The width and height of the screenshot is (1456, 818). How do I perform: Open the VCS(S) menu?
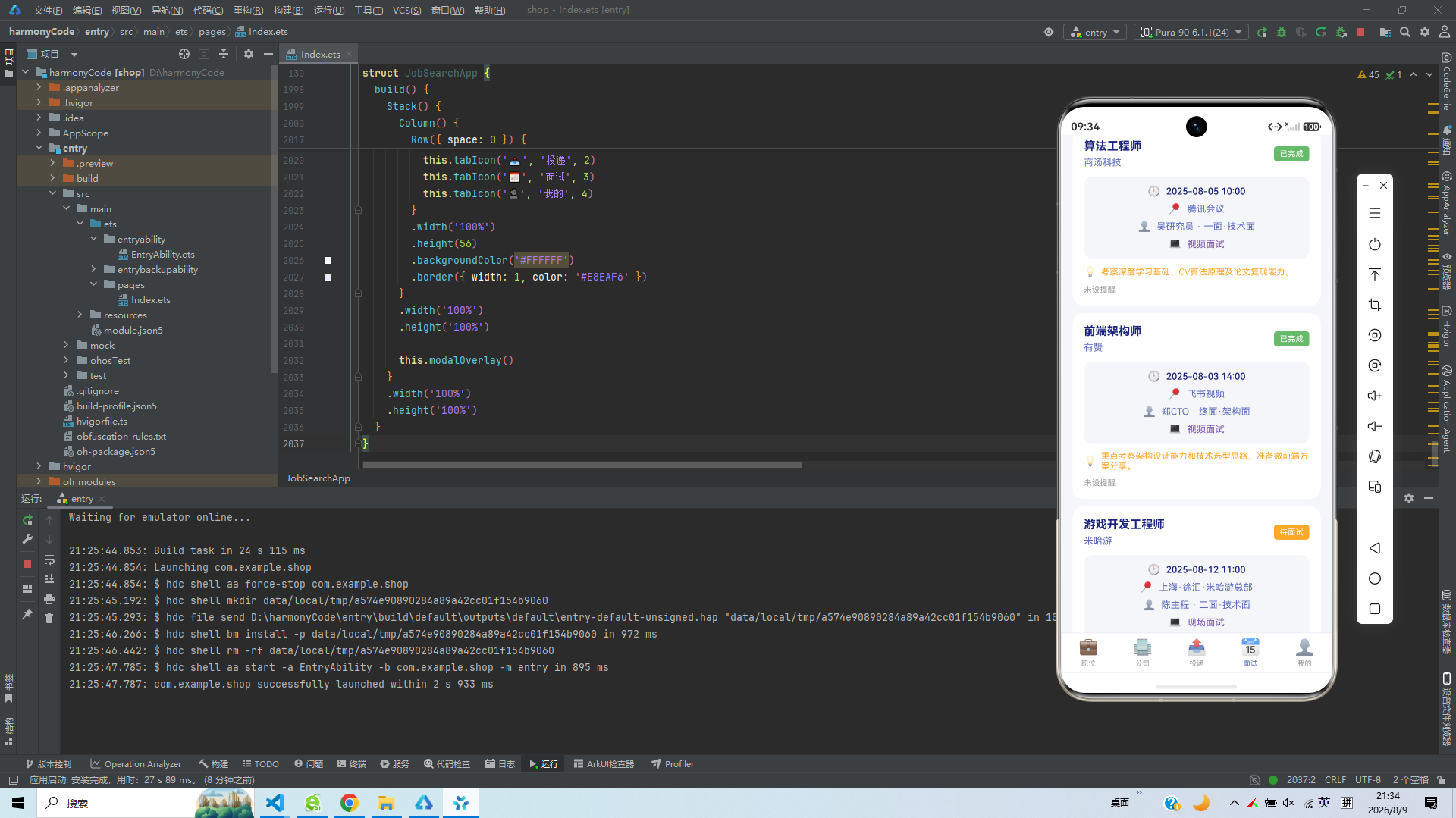point(406,10)
